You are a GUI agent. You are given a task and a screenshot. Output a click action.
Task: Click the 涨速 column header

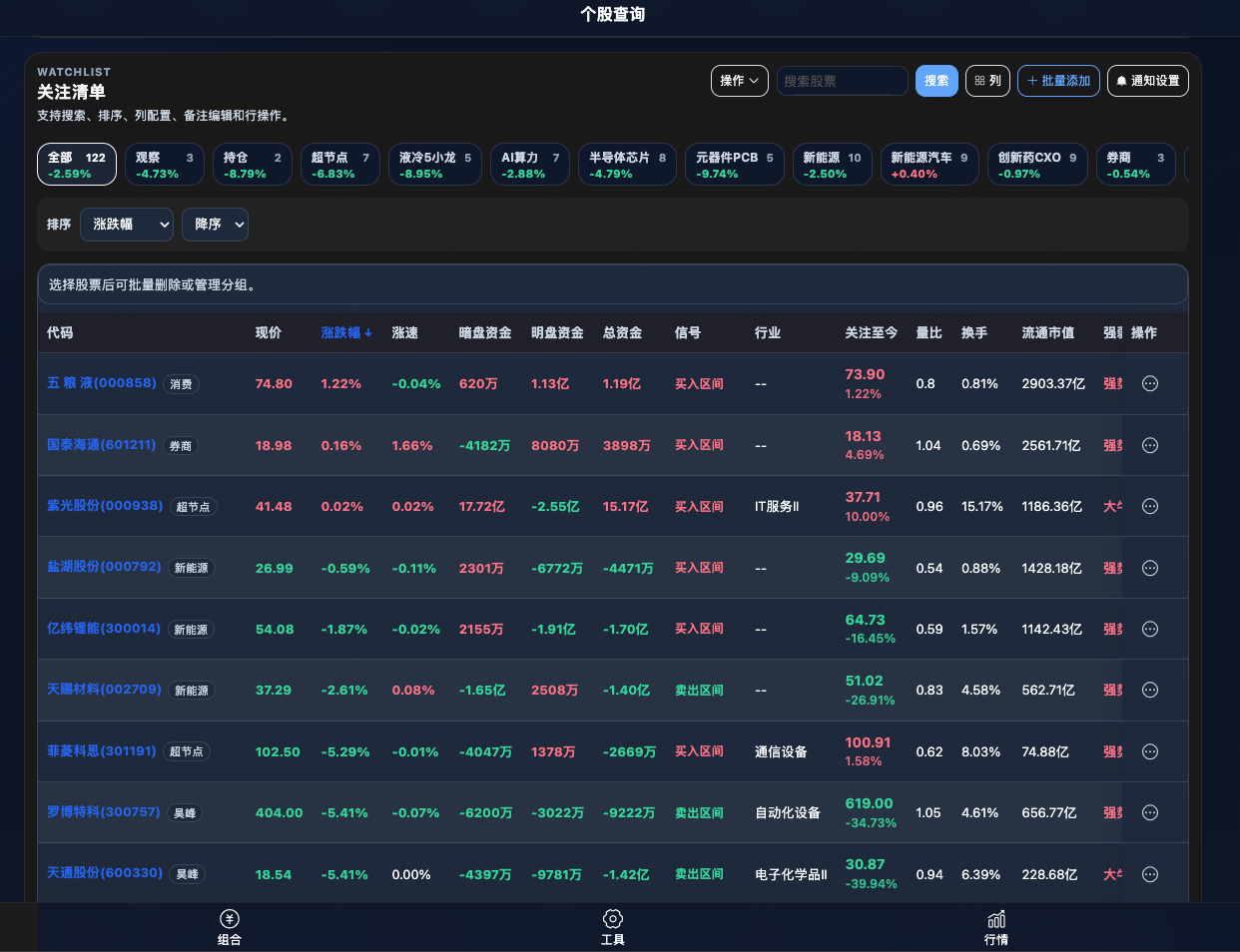pyautogui.click(x=405, y=333)
